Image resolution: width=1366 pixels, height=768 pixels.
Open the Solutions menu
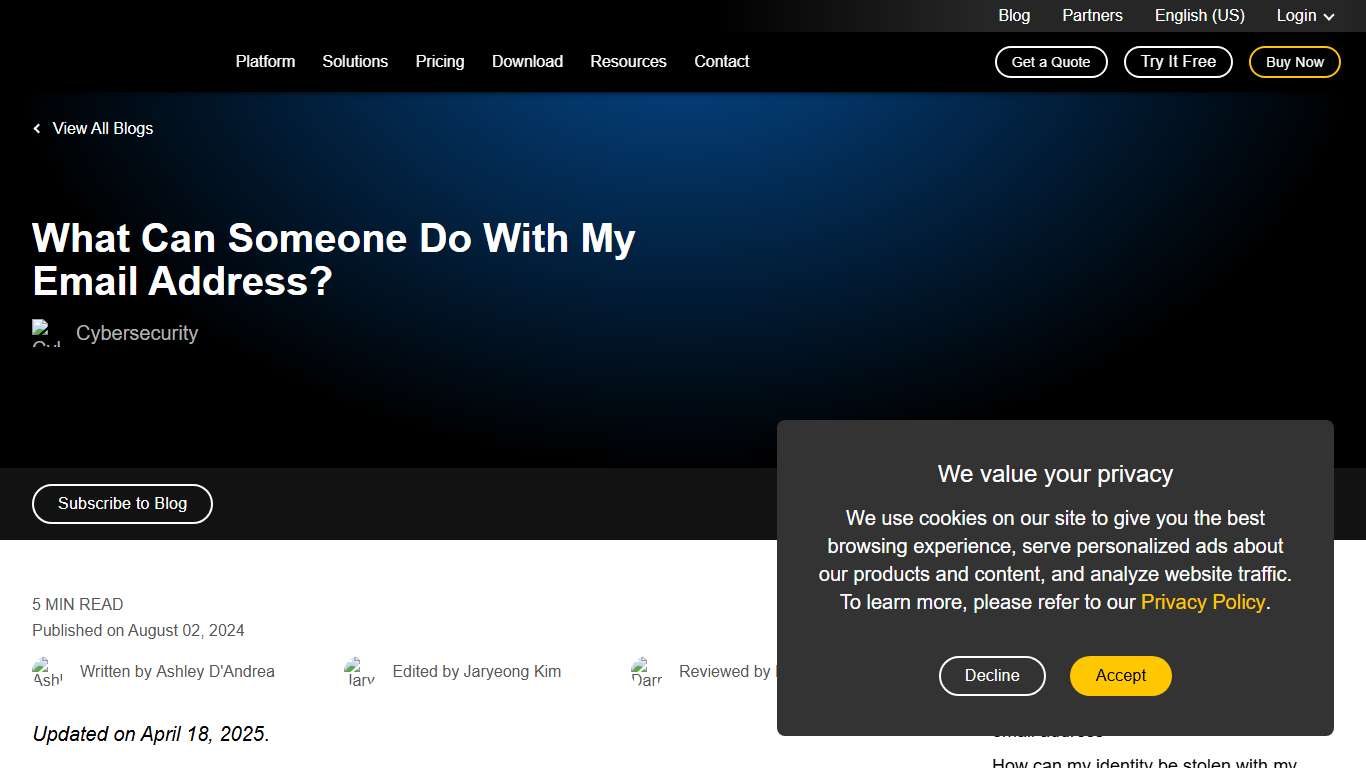355,62
